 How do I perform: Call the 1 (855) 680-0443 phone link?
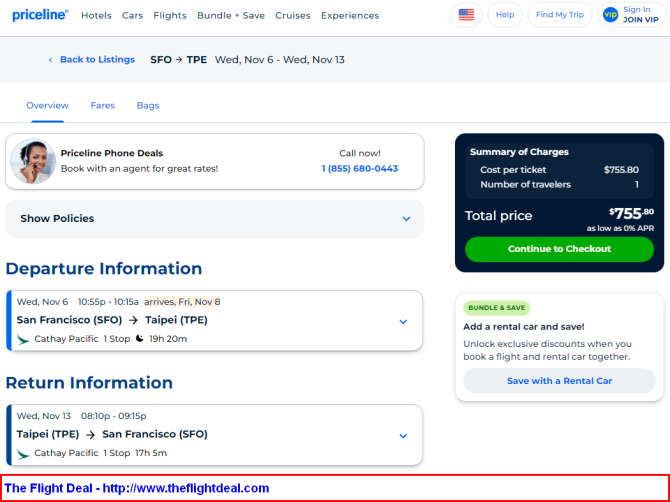[x=359, y=169]
